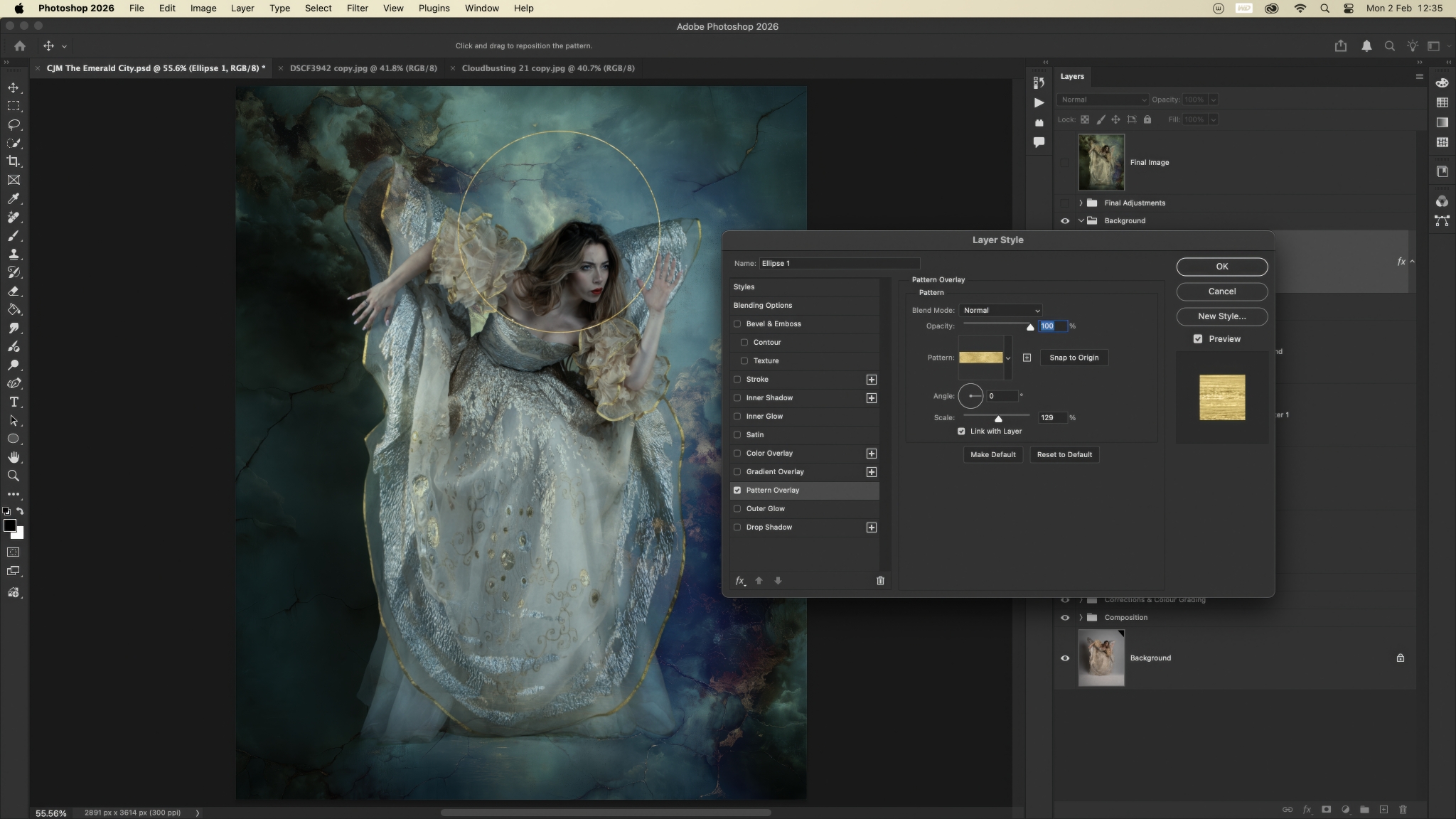Screen dimensions: 1456x819
Task: Uncheck Link with Layer
Action: [961, 432]
